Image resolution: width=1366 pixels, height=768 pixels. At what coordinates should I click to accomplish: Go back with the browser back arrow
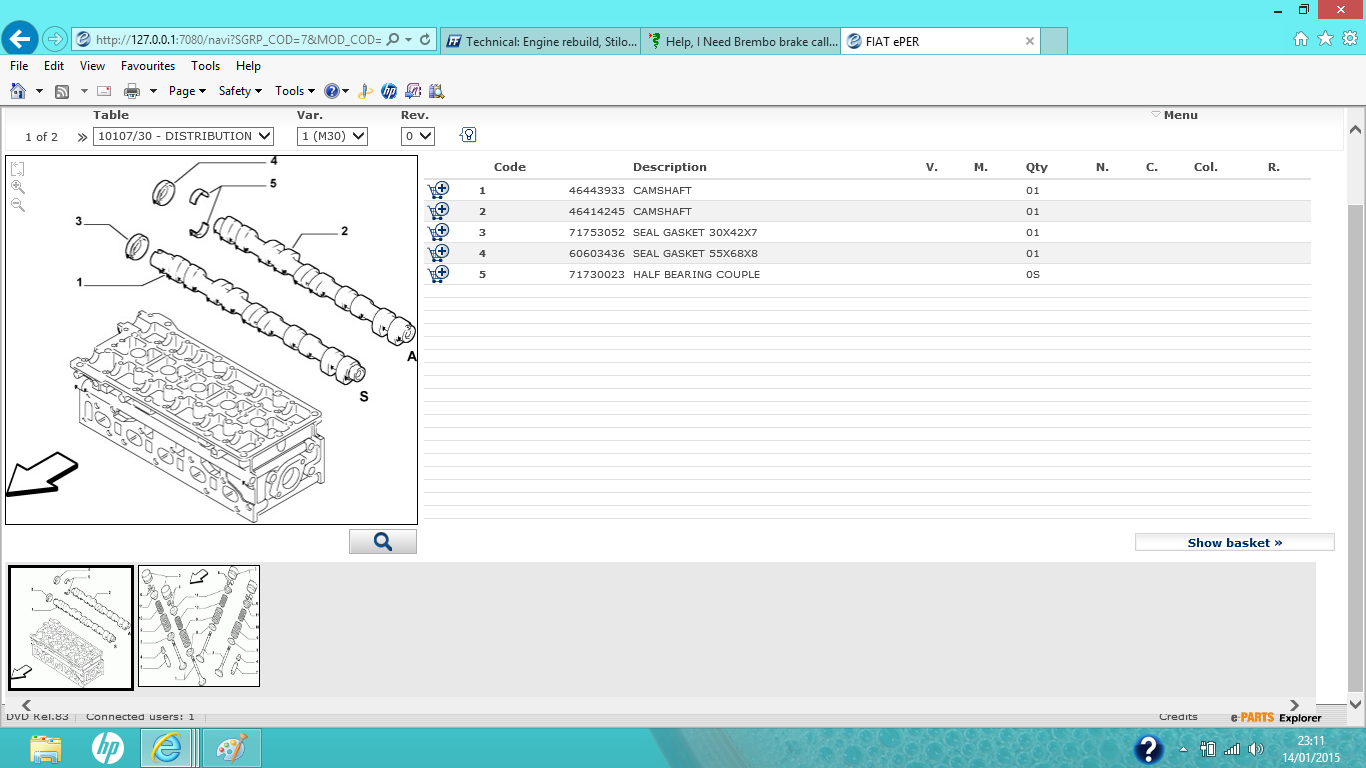21,39
